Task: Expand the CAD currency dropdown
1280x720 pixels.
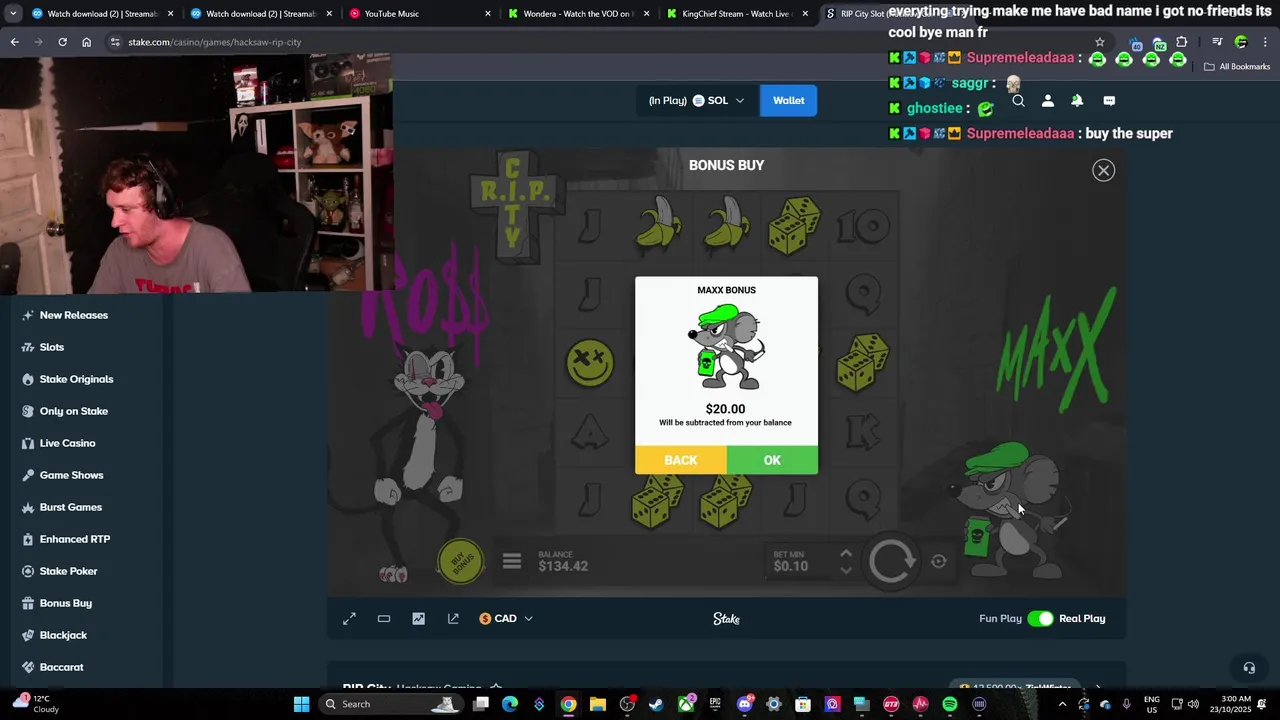Action: point(506,619)
